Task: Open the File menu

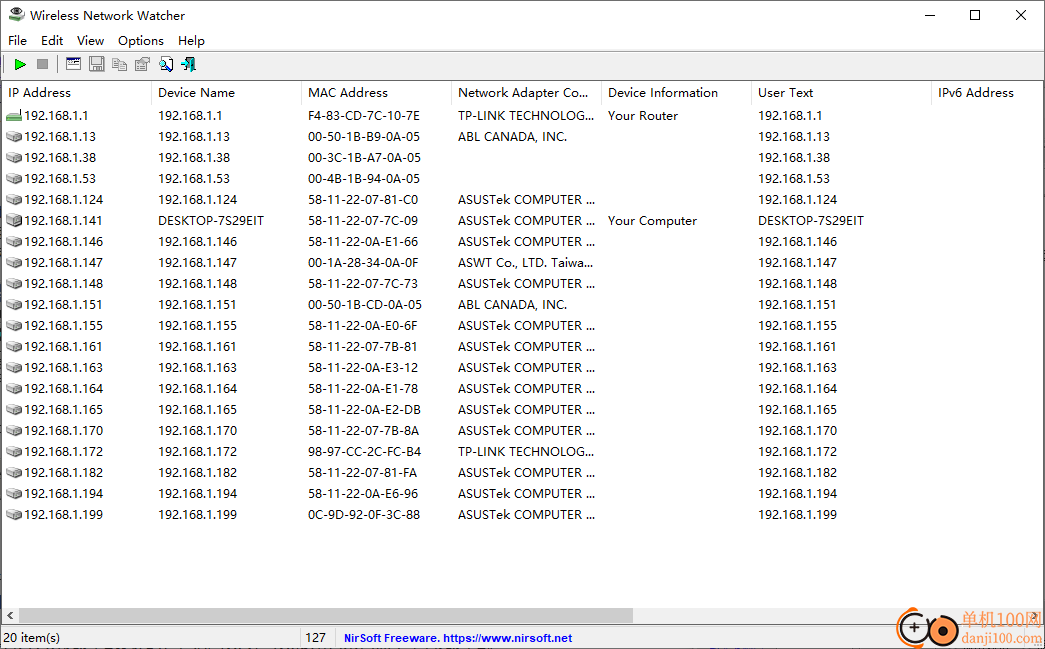Action: (x=17, y=41)
